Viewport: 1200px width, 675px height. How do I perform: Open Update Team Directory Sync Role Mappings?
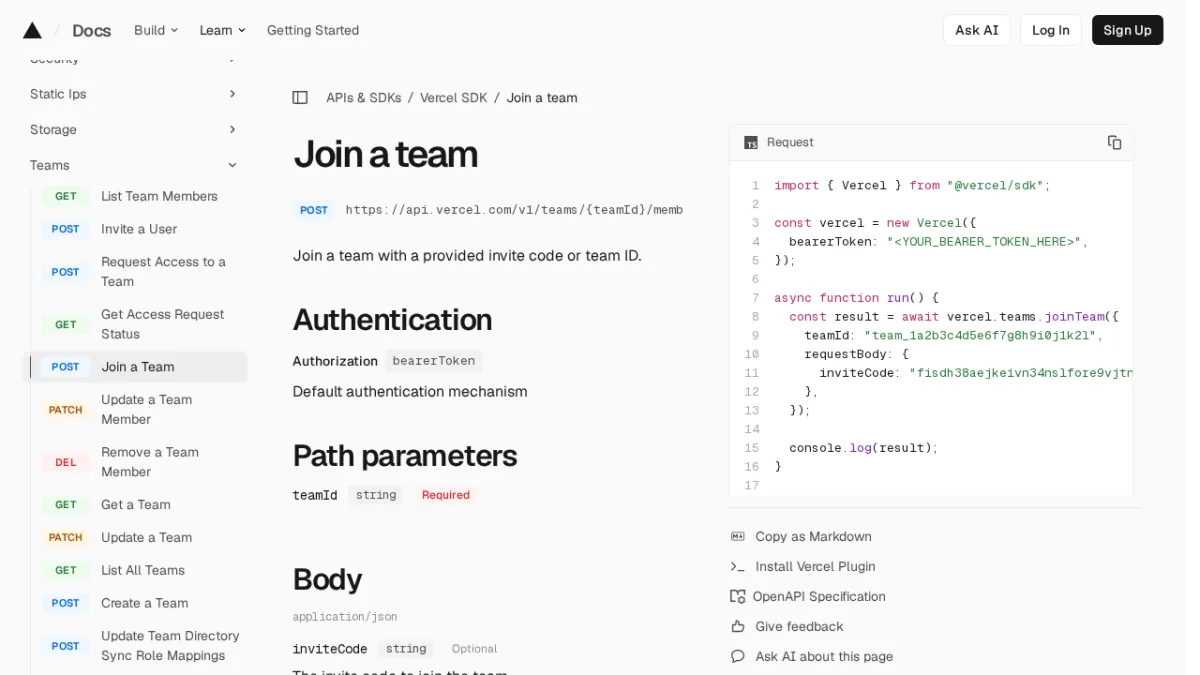point(170,646)
